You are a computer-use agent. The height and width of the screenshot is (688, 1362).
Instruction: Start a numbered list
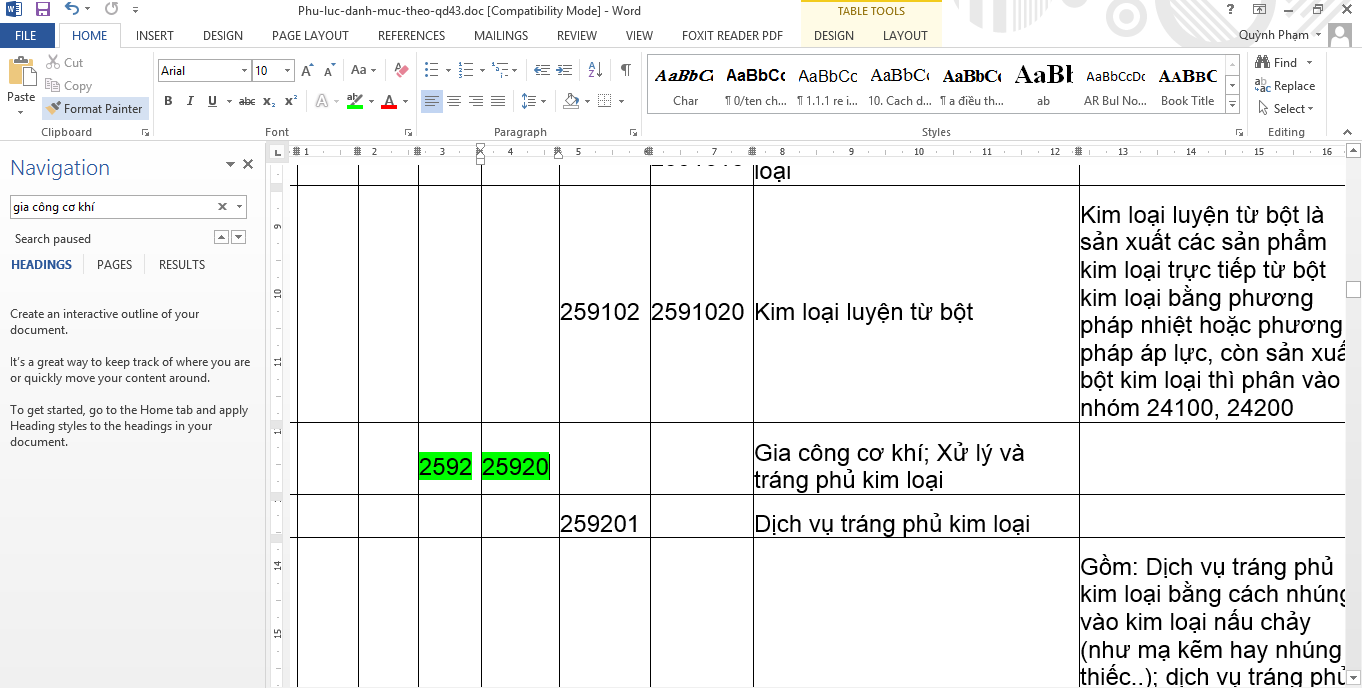tap(465, 71)
